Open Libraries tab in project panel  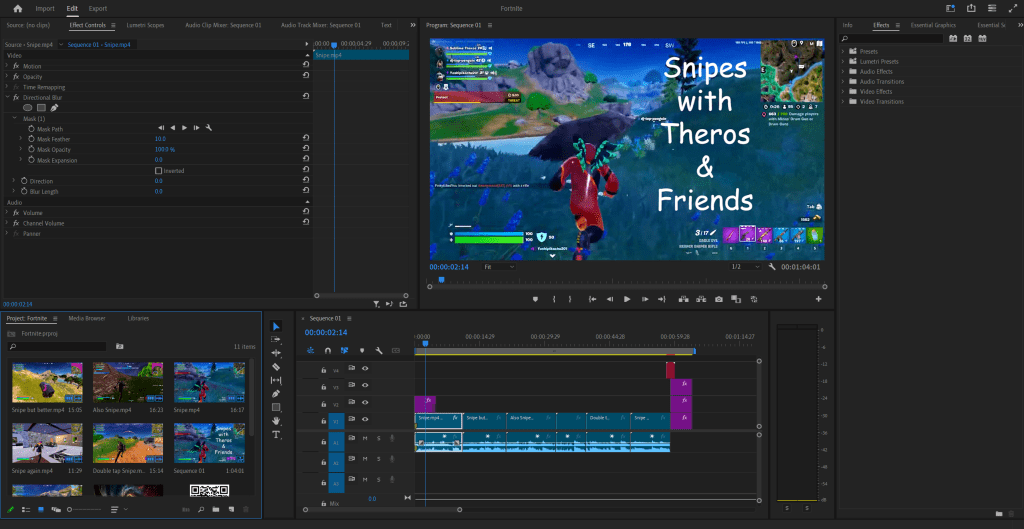pos(138,319)
